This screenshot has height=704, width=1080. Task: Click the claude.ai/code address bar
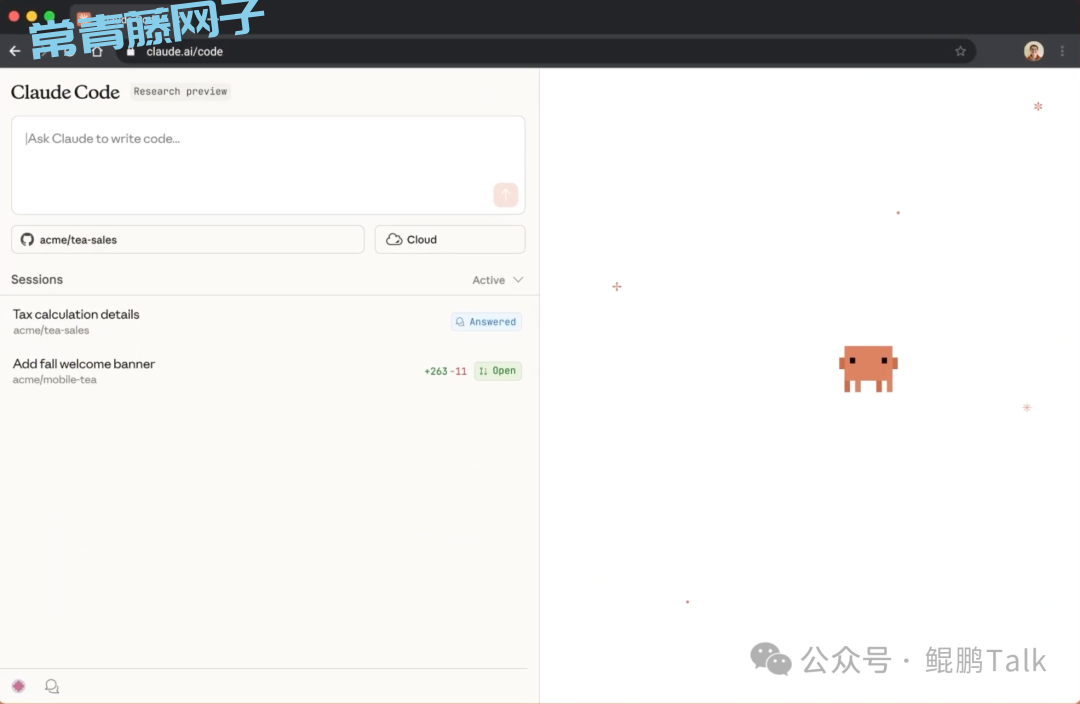click(x=540, y=52)
